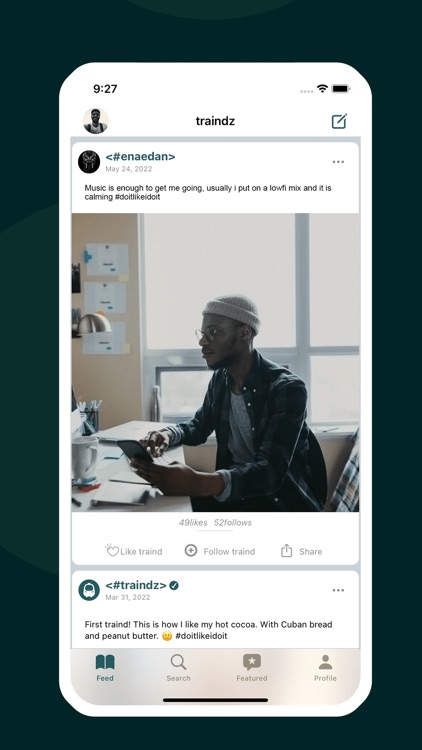422x750 pixels.
Task: Open the <#traindz> username link
Action: pos(136,585)
